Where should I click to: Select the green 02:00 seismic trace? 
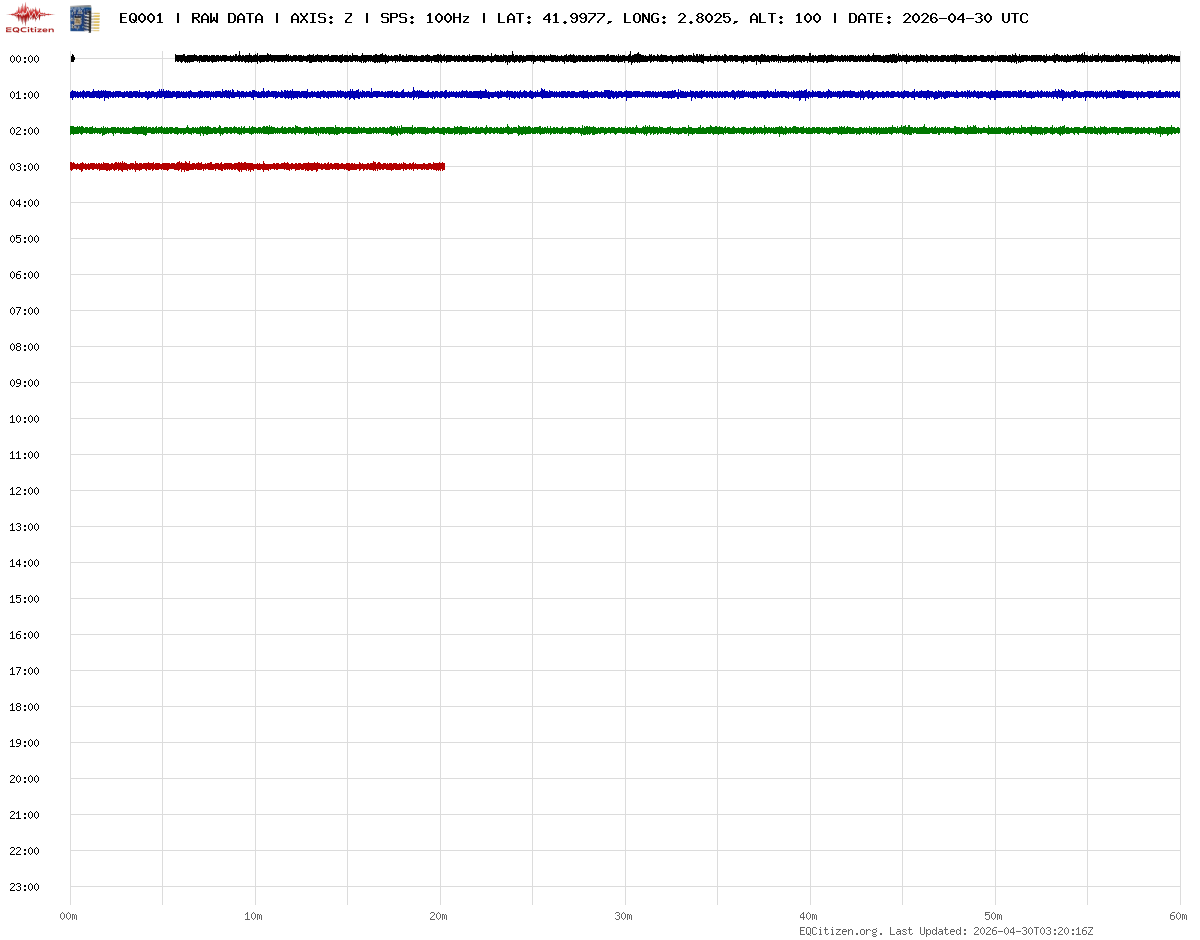[624, 131]
